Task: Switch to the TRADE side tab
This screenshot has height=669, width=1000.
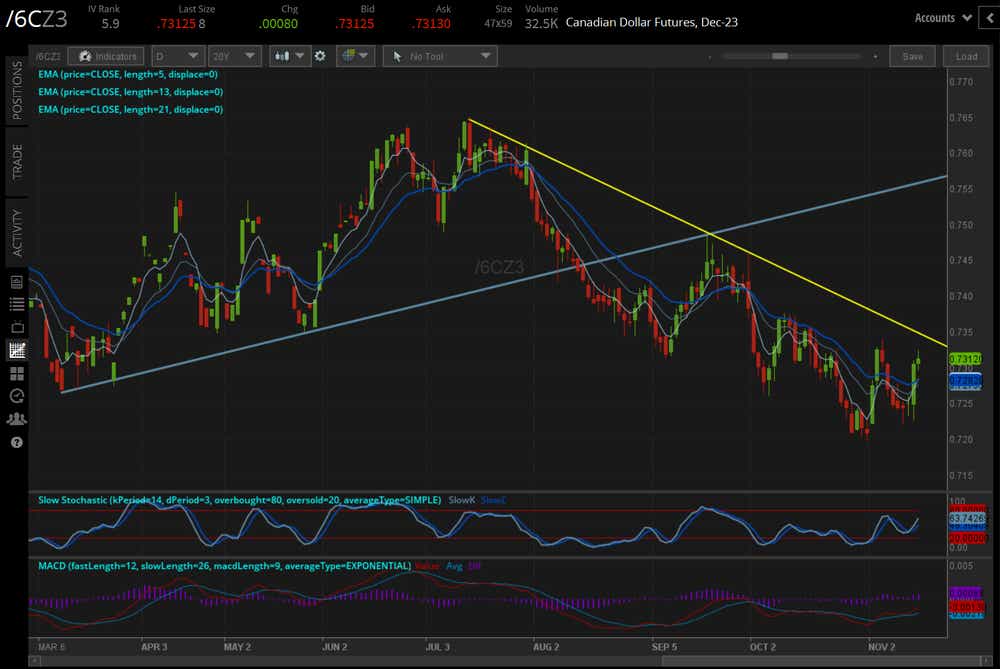Action: [17, 162]
